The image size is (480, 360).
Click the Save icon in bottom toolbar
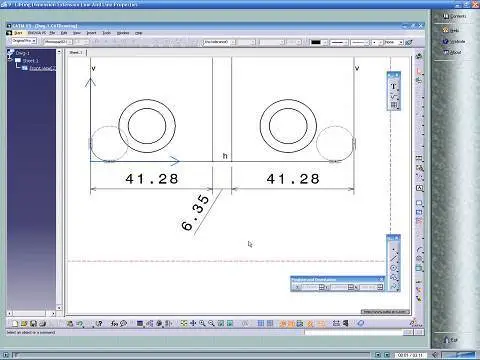coord(33,323)
